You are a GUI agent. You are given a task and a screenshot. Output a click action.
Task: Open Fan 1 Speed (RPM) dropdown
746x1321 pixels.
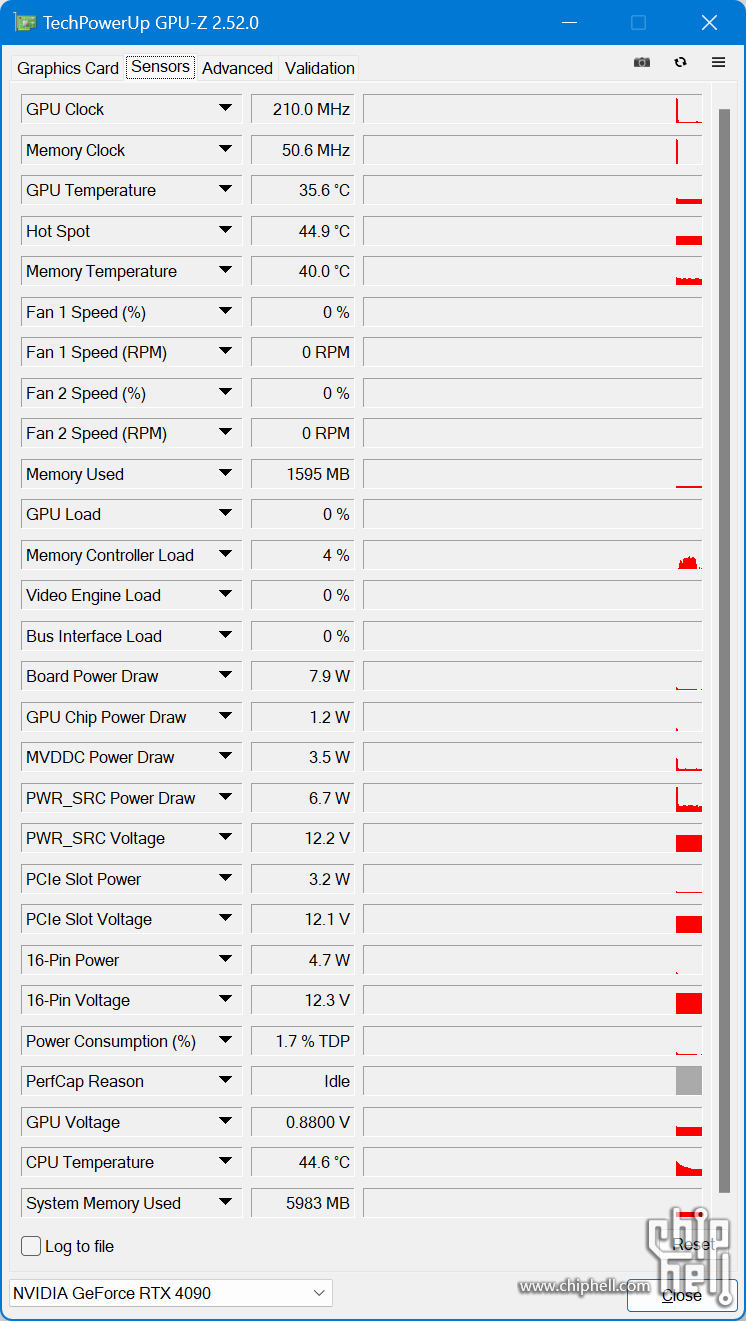225,352
